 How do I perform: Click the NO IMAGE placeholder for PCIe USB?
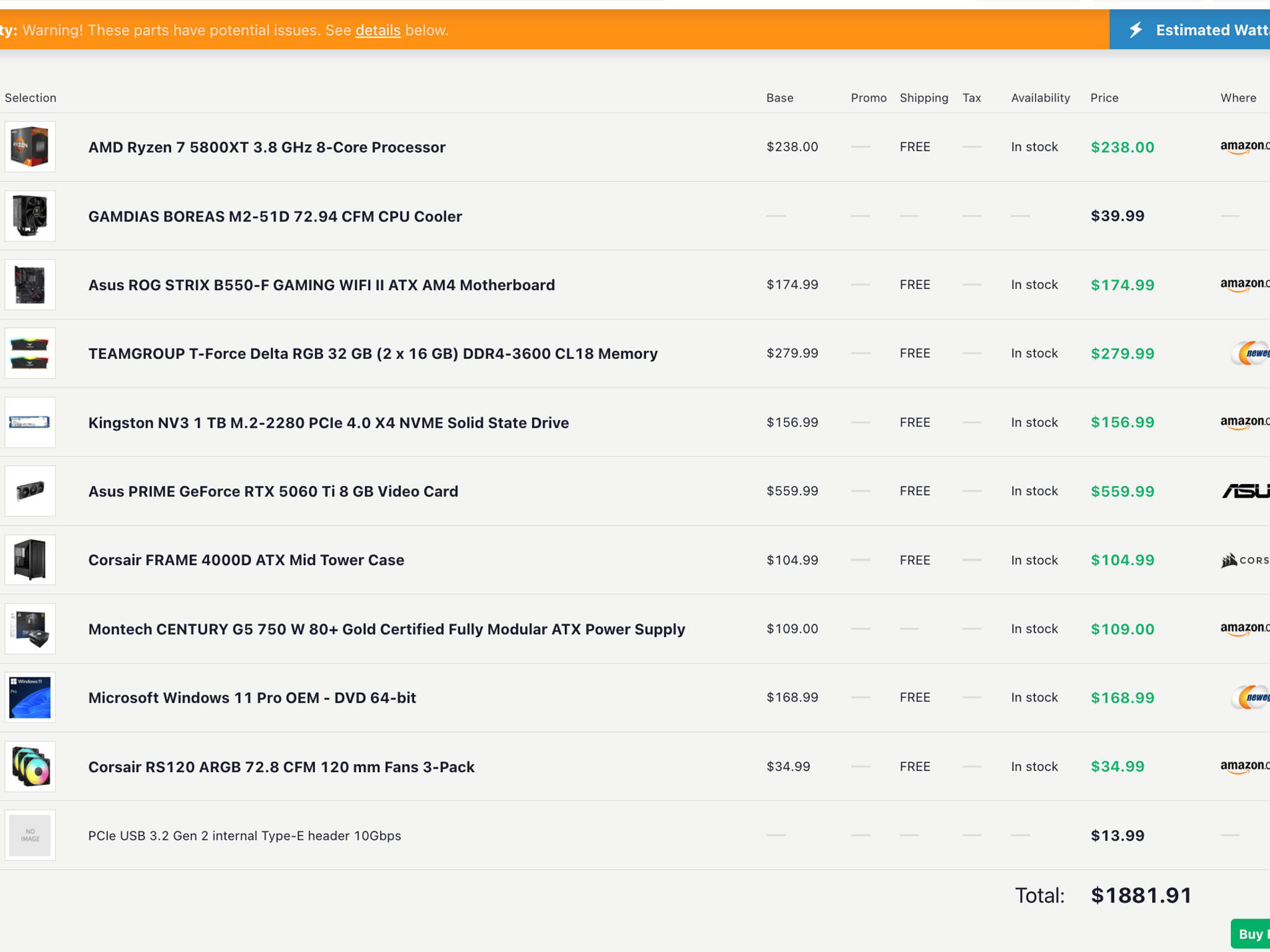tap(30, 835)
